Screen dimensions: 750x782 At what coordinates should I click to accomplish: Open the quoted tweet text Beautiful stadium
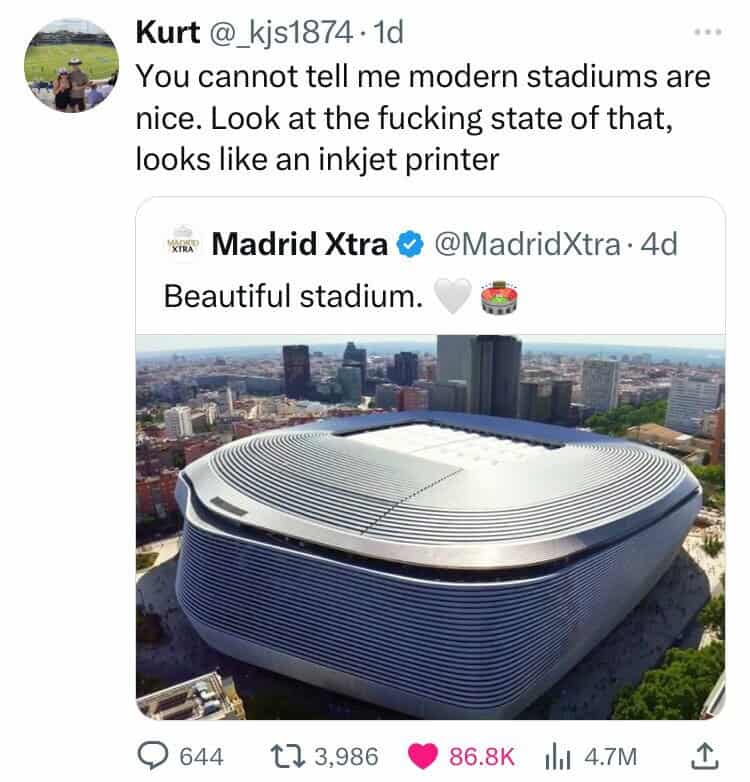[x=293, y=296]
